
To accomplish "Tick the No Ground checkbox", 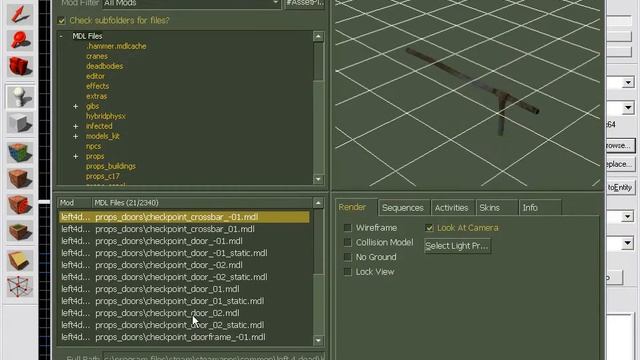I will (348, 257).
